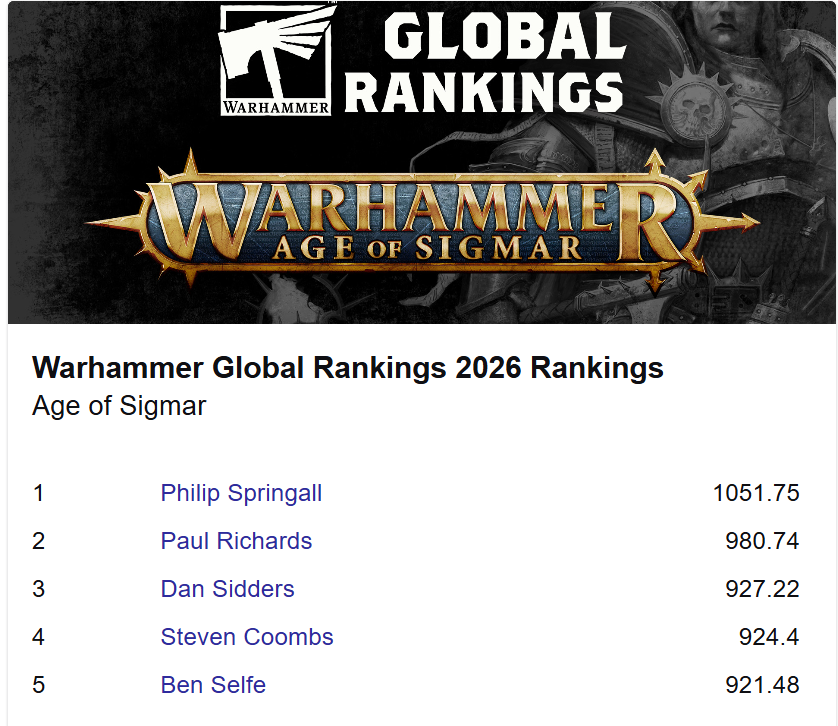Click the 980.74 score for Paul Richards
This screenshot has width=838, height=726.
pyautogui.click(x=762, y=541)
